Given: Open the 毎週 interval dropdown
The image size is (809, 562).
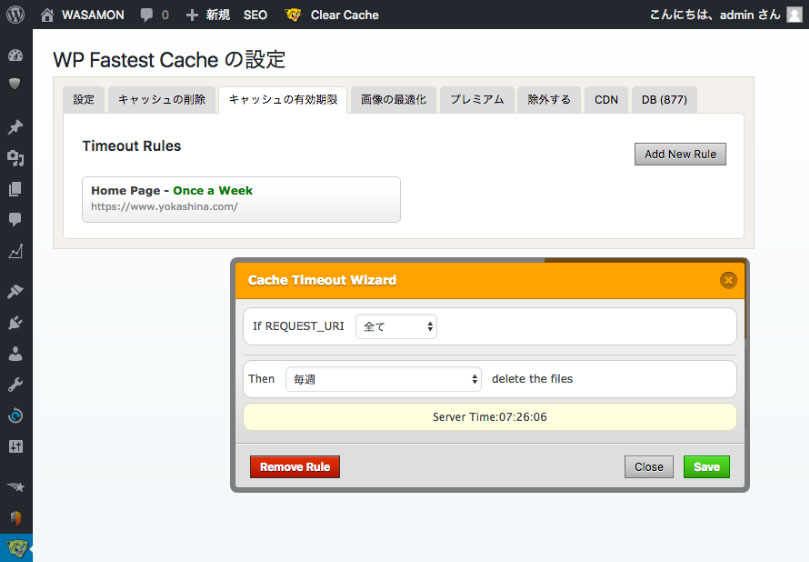Looking at the screenshot, I should (383, 379).
